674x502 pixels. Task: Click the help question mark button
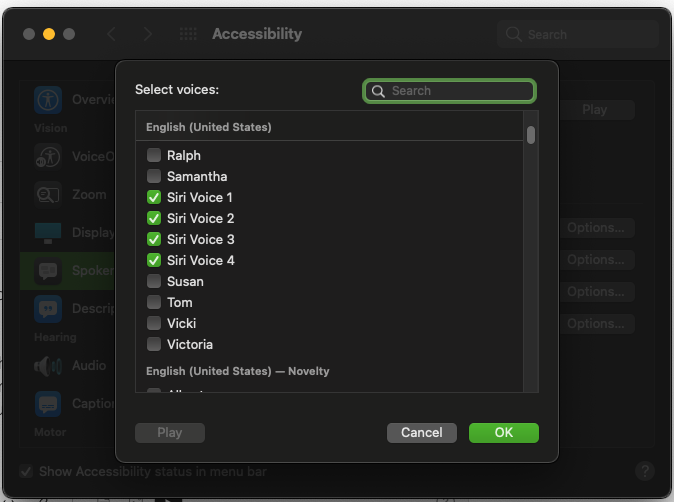point(645,471)
